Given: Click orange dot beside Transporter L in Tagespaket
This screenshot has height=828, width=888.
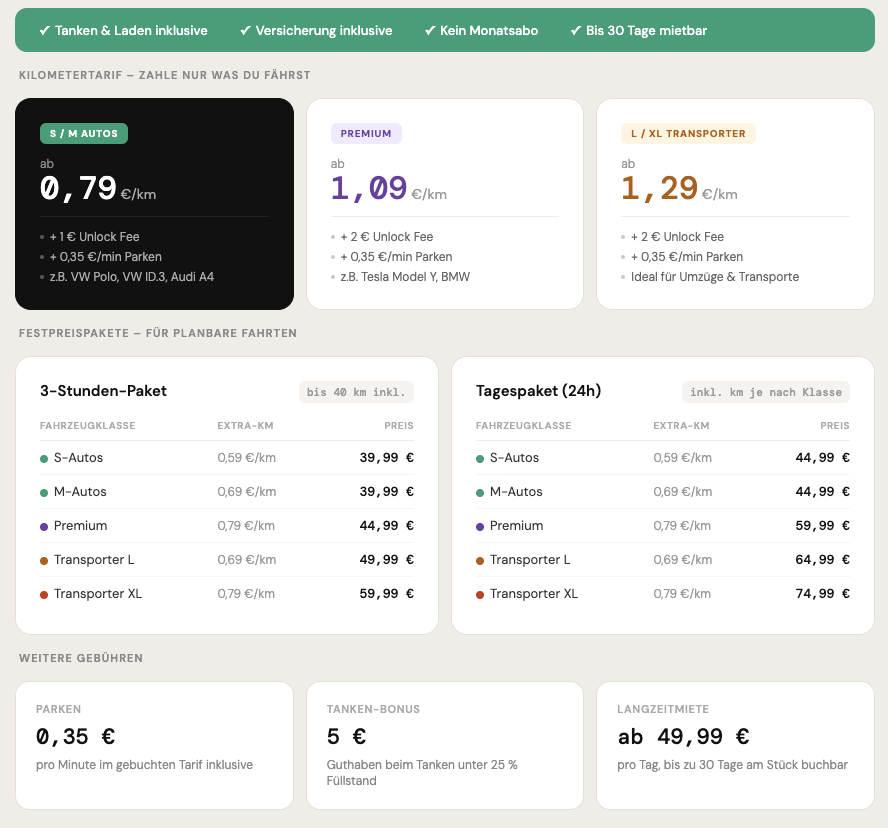Looking at the screenshot, I should point(480,561).
